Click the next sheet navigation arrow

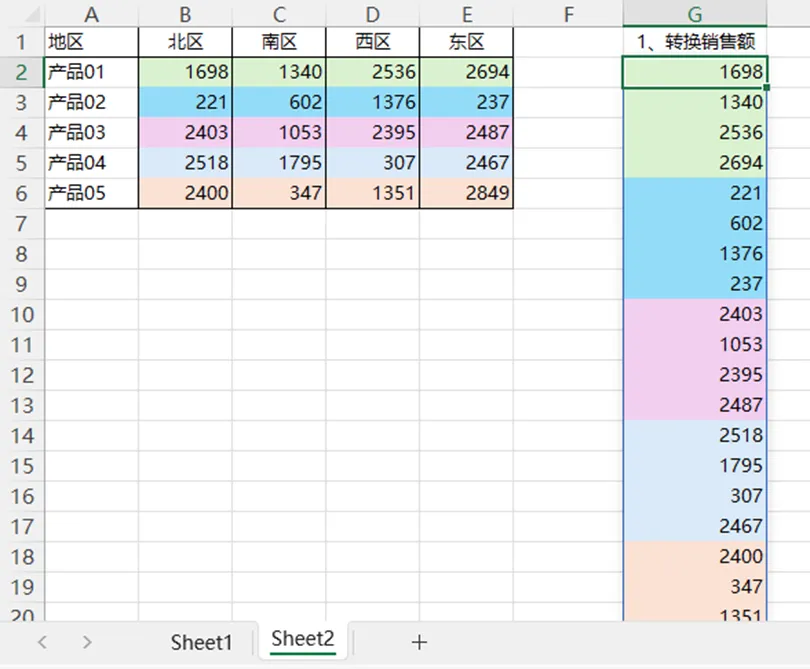point(87,642)
